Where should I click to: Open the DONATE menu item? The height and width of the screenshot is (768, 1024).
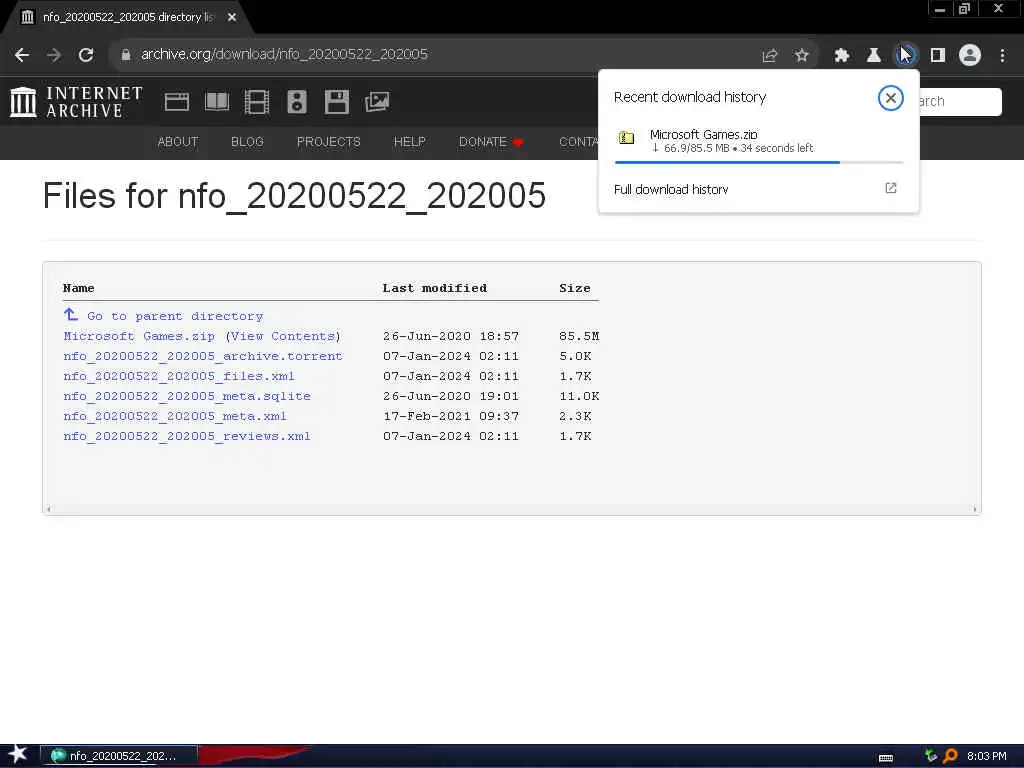coord(490,142)
